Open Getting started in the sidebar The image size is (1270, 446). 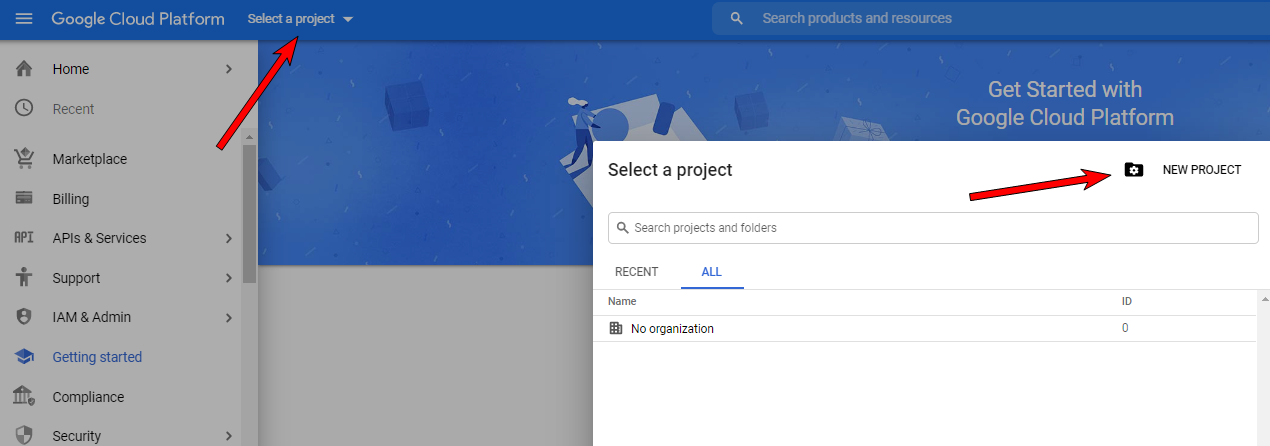[97, 357]
